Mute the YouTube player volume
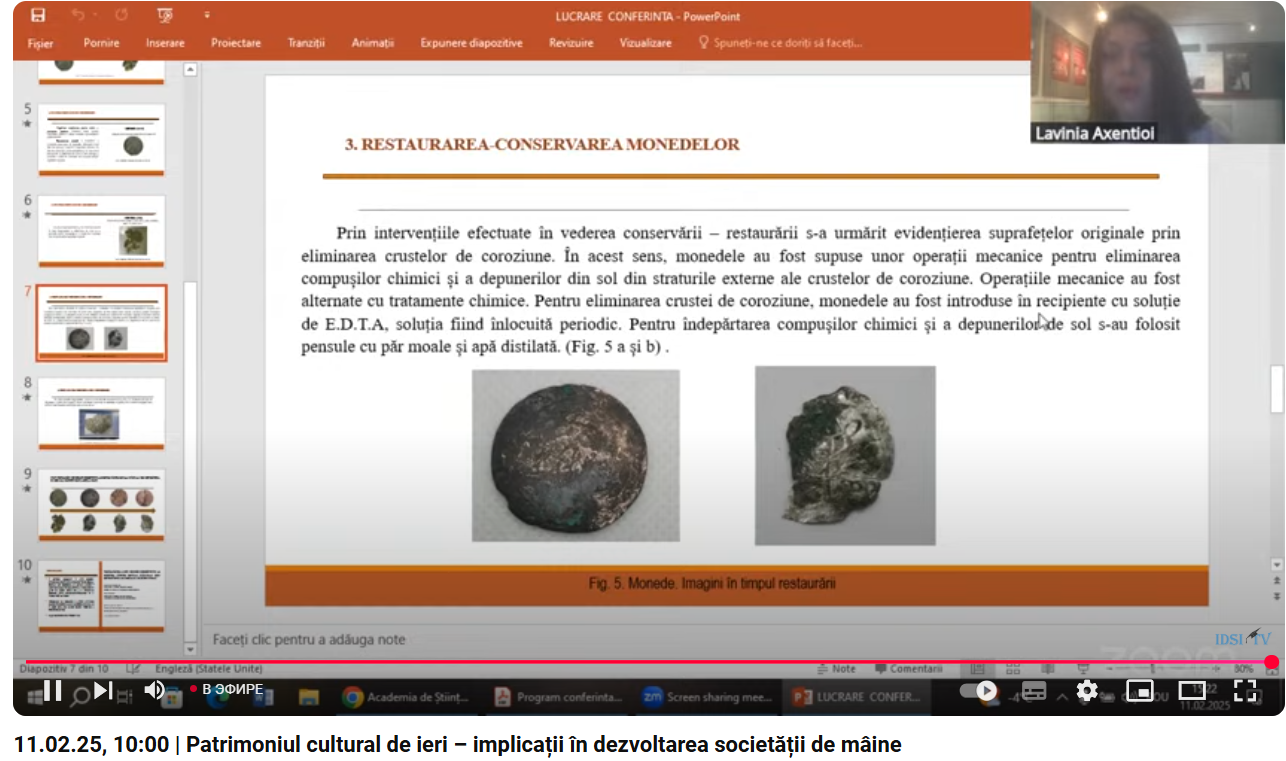The image size is (1286, 761). (154, 690)
